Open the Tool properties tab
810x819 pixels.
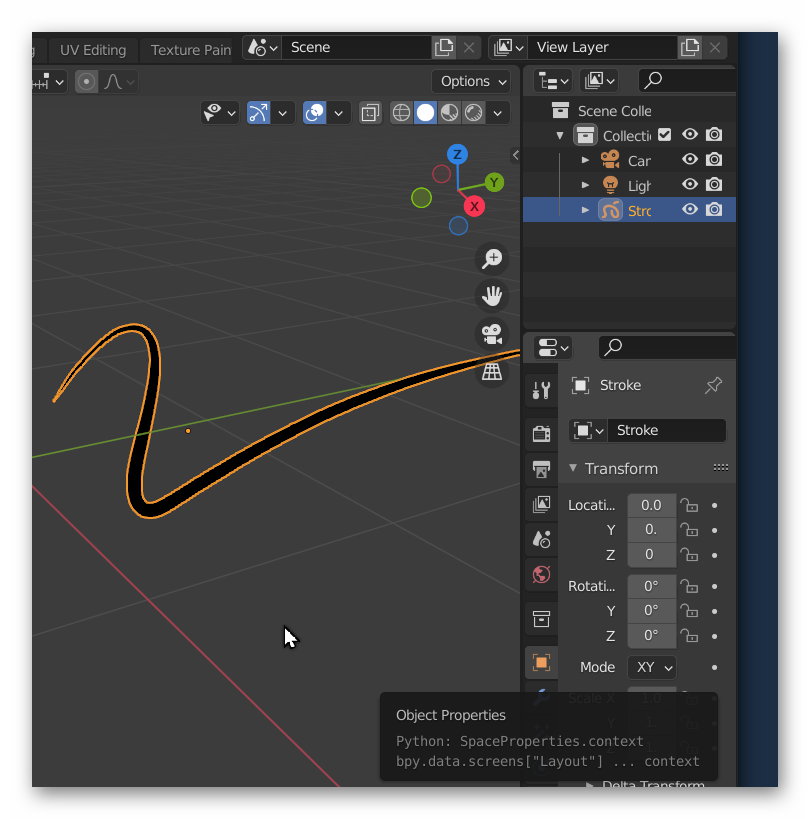(x=542, y=390)
